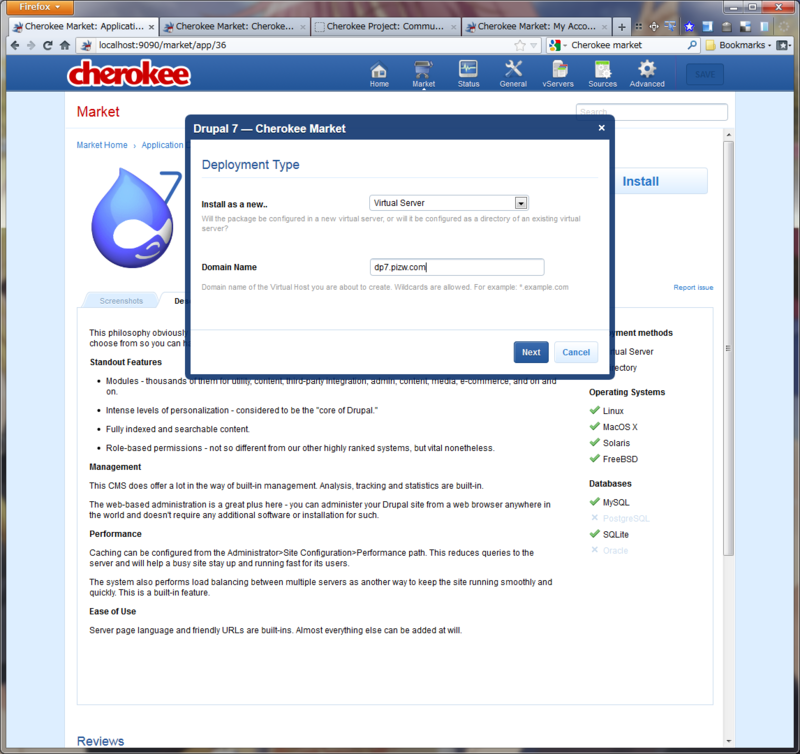Click the Next button

[531, 352]
